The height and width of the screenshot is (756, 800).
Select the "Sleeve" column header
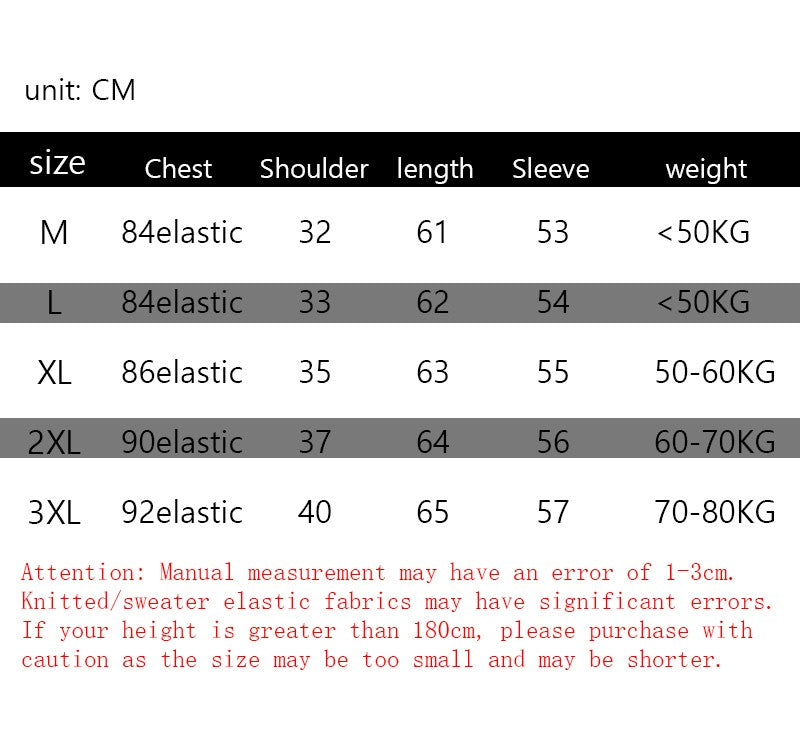click(x=551, y=169)
